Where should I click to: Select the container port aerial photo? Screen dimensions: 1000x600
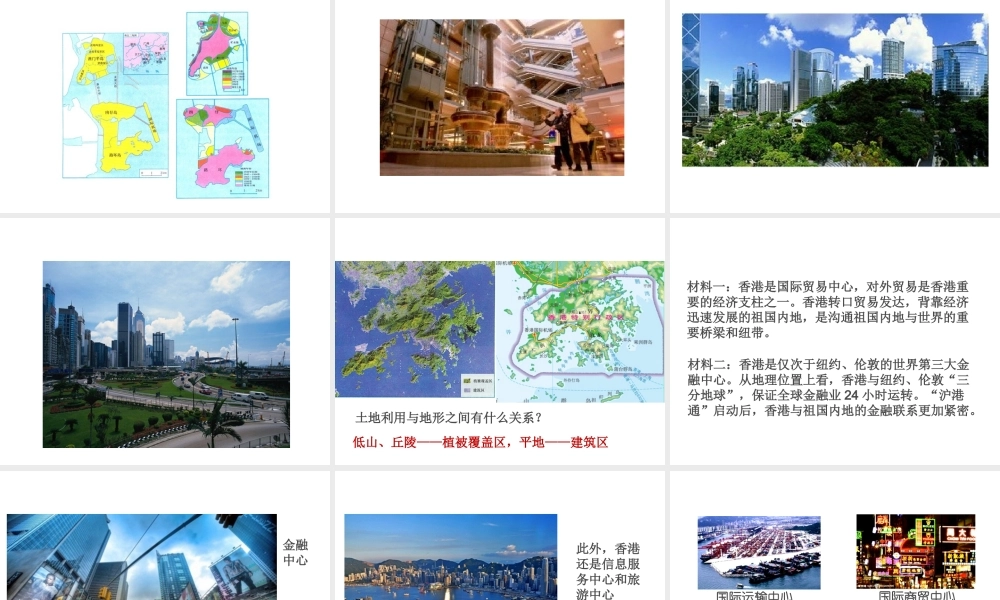point(759,552)
